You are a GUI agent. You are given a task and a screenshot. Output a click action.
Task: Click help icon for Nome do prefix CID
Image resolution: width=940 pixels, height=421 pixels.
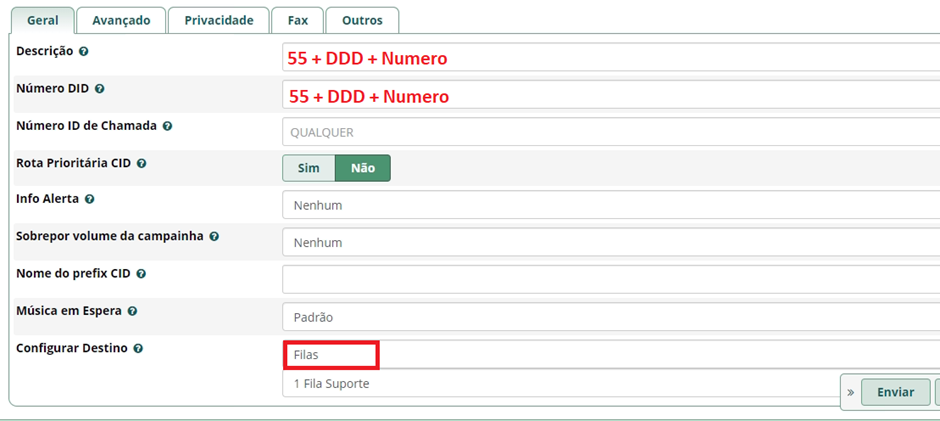click(x=141, y=273)
